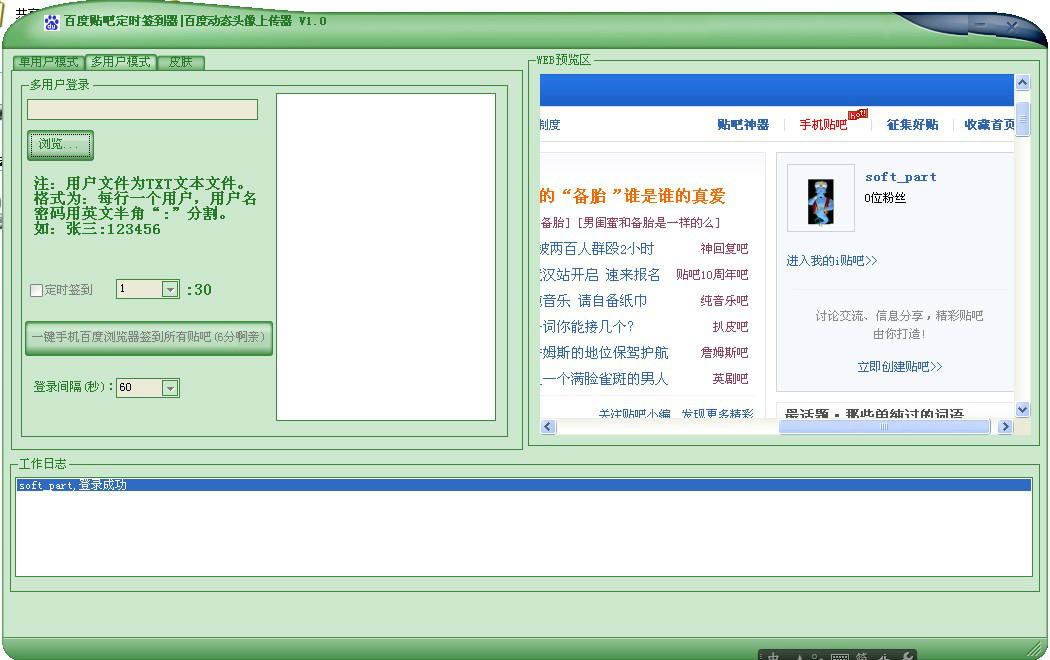This screenshot has width=1050, height=660.
Task: Click web preview horizontal scrollbar left arrow
Action: pos(548,426)
